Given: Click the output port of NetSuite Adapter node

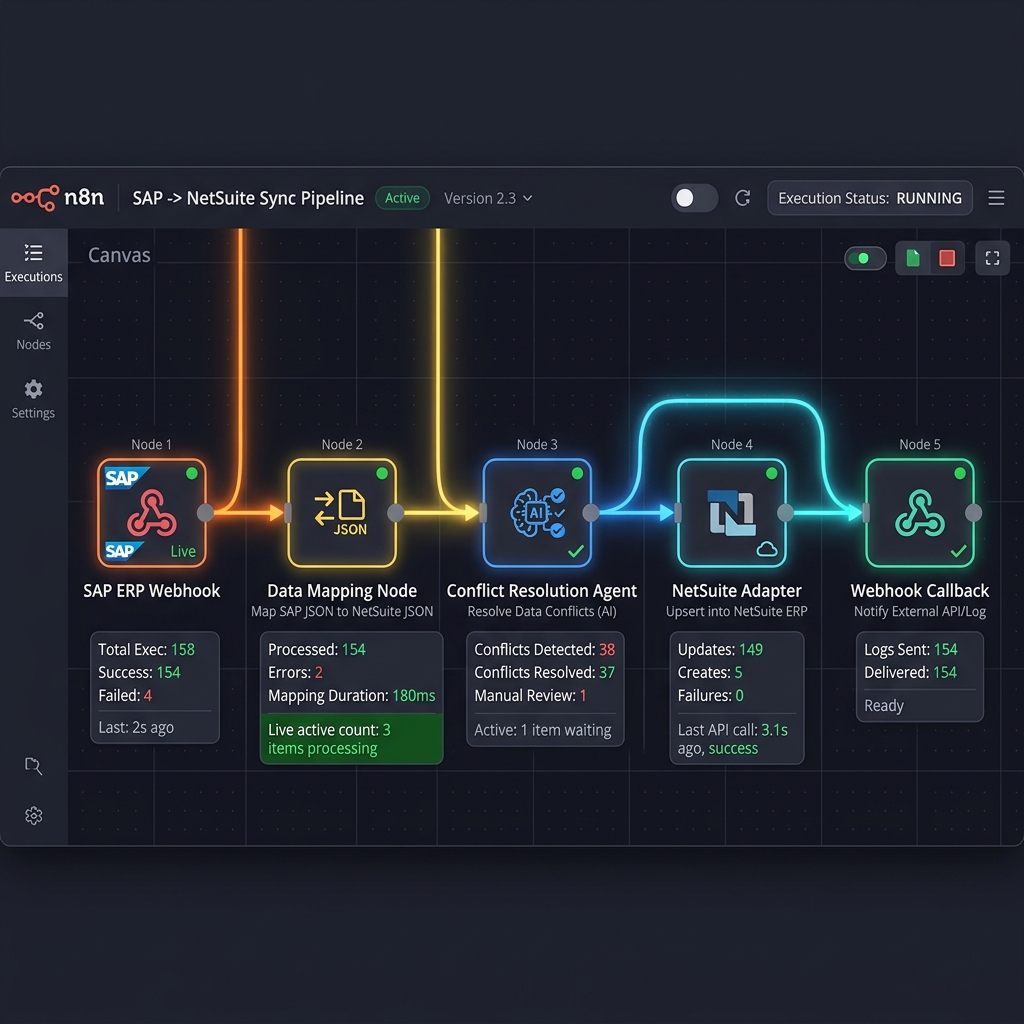Looking at the screenshot, I should point(785,513).
